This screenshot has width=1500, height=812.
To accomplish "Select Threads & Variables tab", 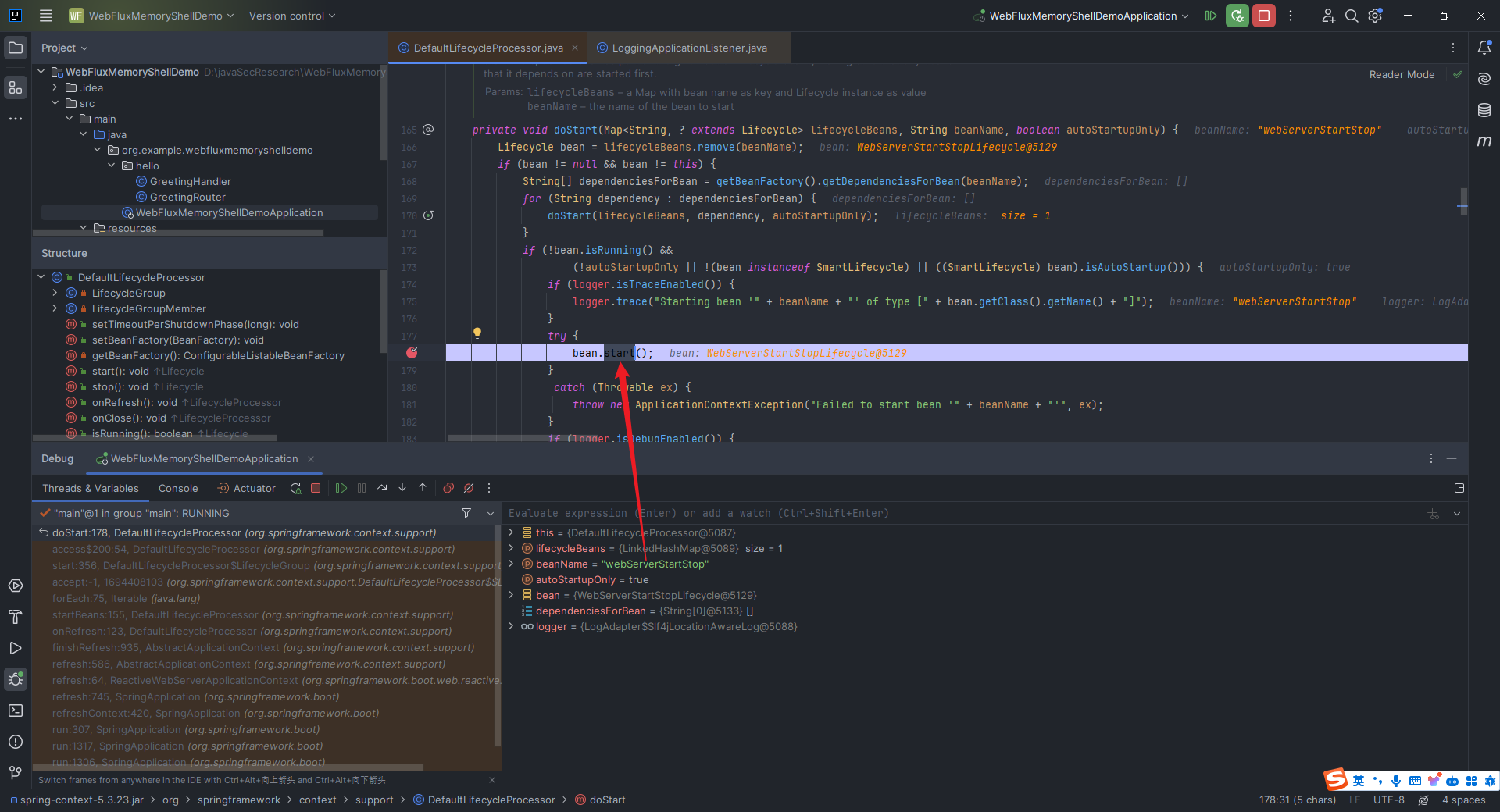I will pyautogui.click(x=91, y=488).
